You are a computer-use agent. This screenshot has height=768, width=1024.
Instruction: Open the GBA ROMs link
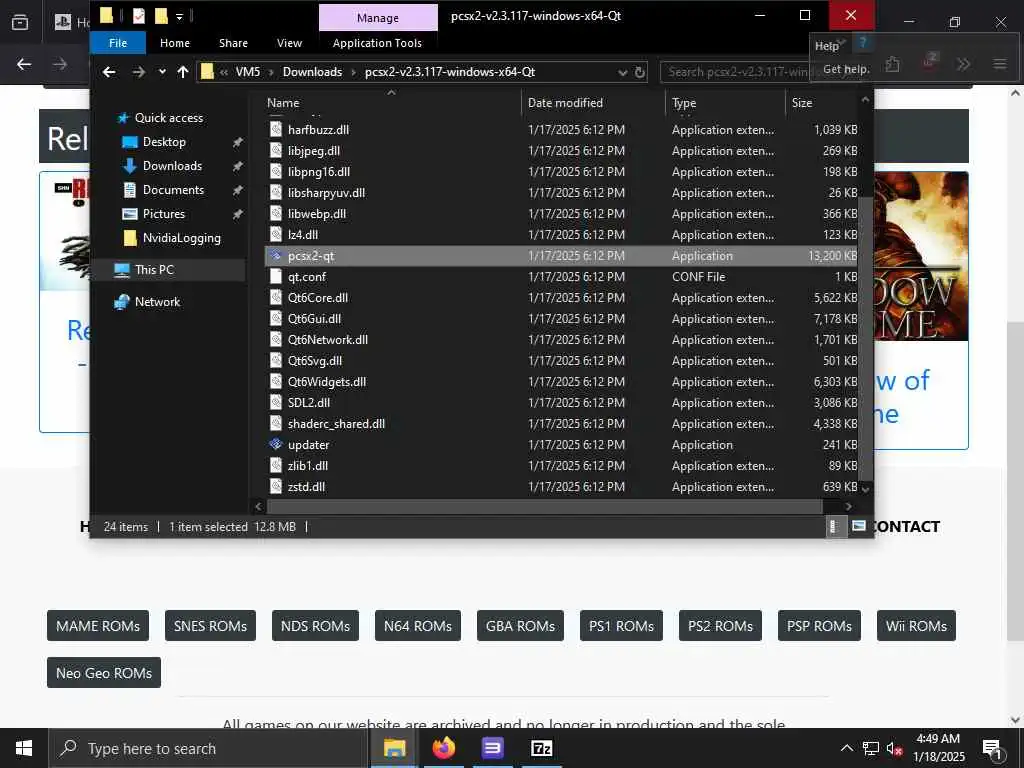point(520,626)
